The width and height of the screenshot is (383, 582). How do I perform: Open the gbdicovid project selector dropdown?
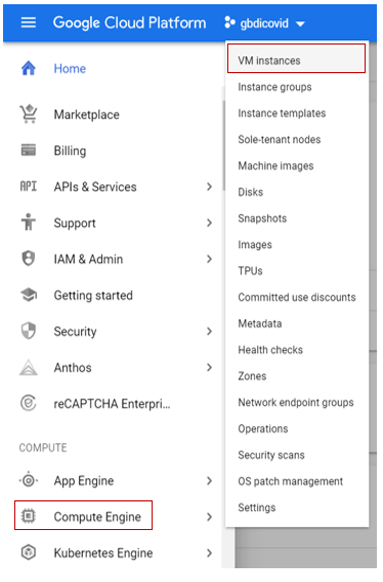265,24
